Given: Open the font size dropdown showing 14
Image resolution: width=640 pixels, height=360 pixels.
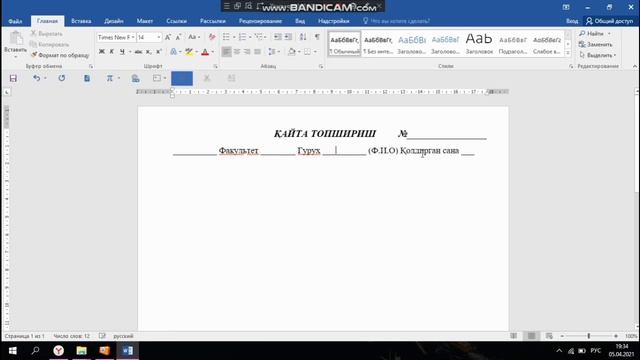Looking at the screenshot, I should [159, 37].
